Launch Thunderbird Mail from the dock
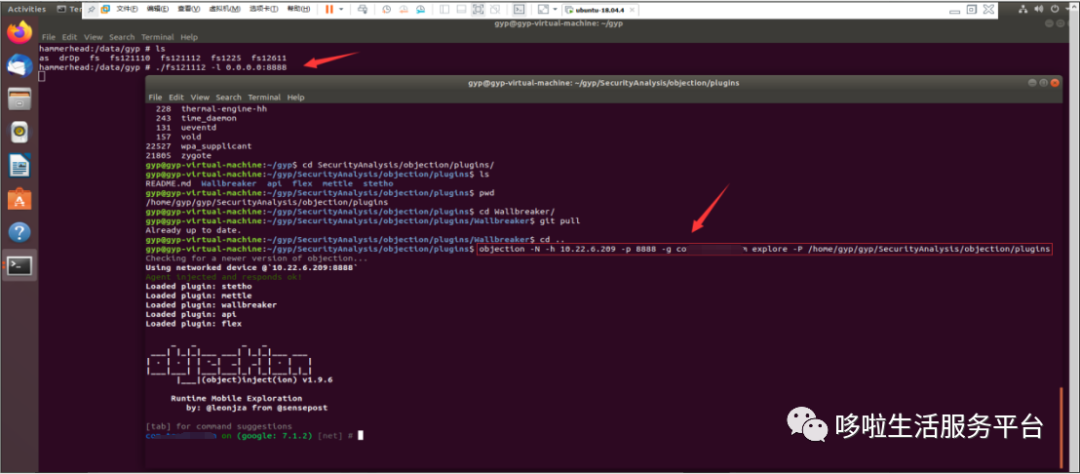Screen dimensions: 1080x474 click(x=19, y=66)
